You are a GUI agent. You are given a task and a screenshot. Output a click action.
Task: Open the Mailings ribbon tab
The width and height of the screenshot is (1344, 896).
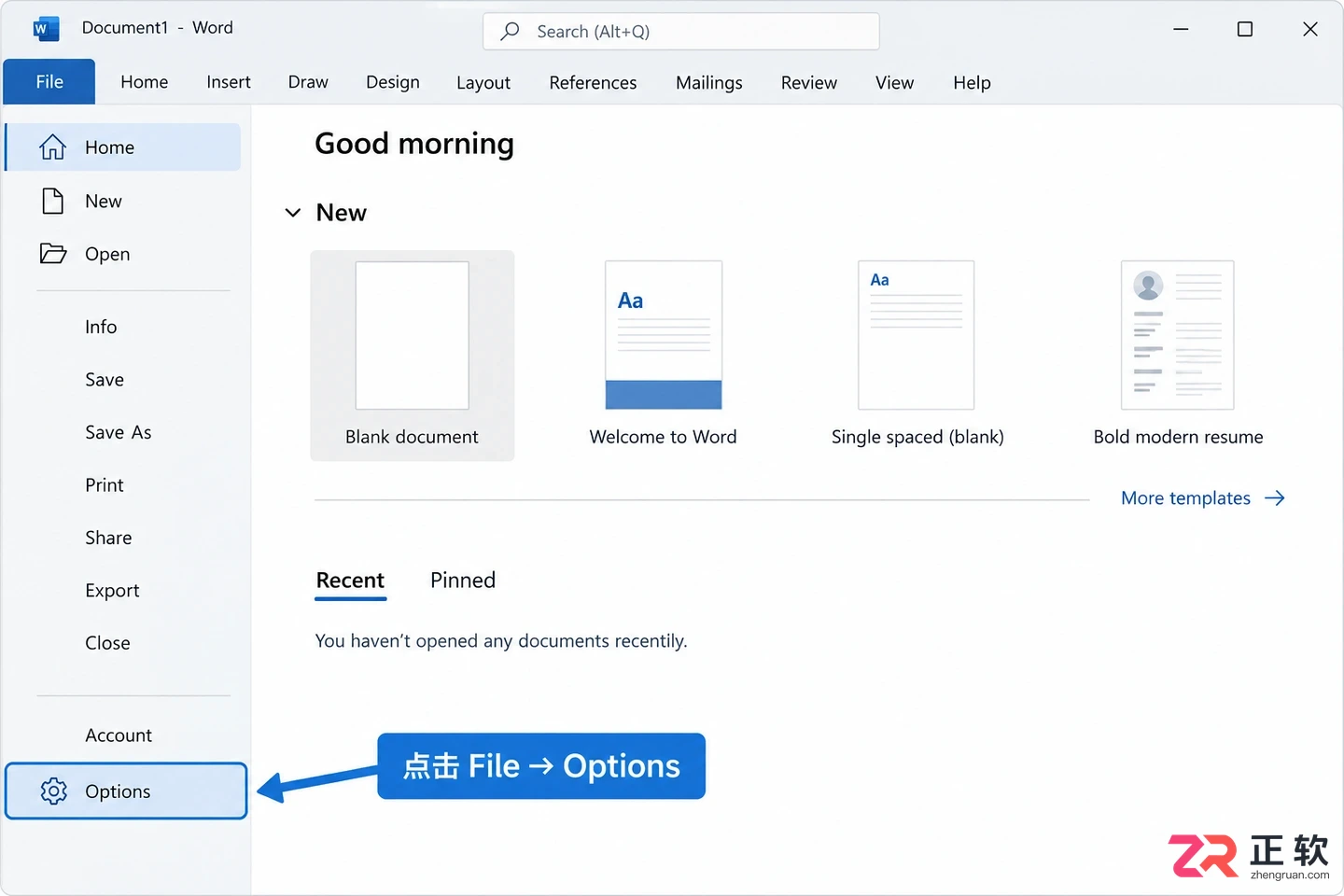pos(709,82)
